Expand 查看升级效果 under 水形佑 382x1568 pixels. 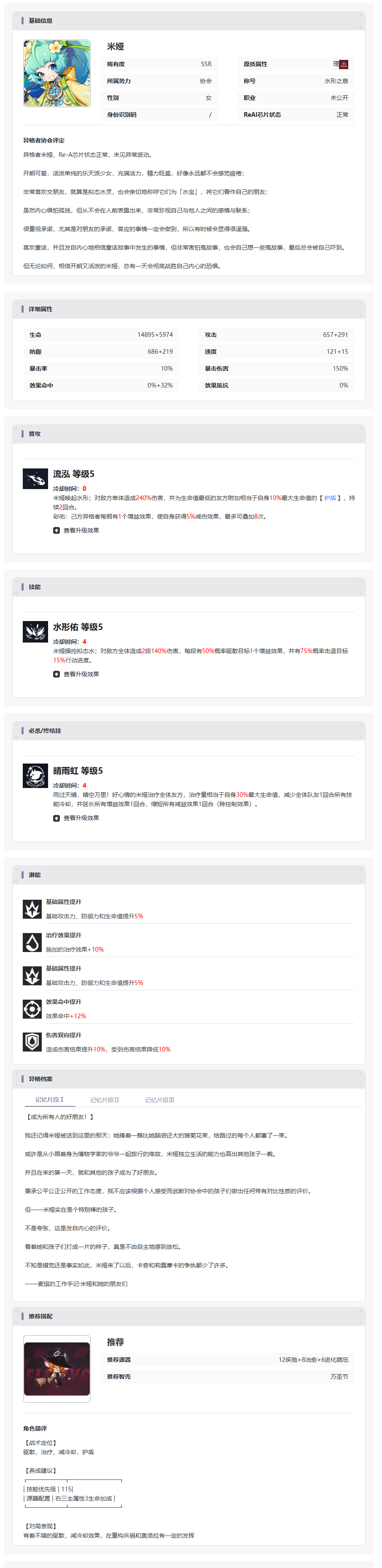point(76,674)
